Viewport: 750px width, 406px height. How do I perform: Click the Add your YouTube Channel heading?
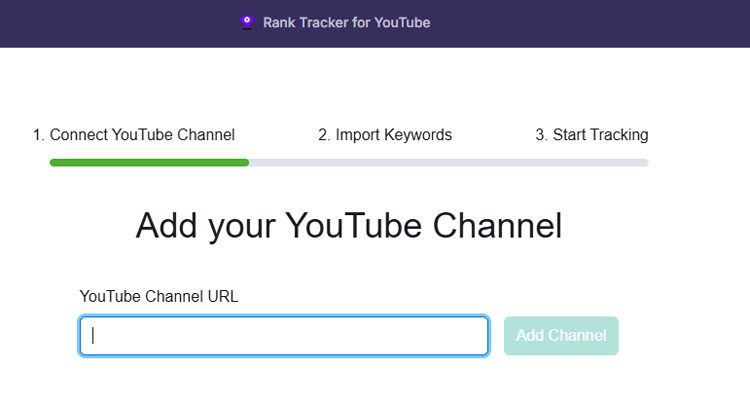(349, 226)
